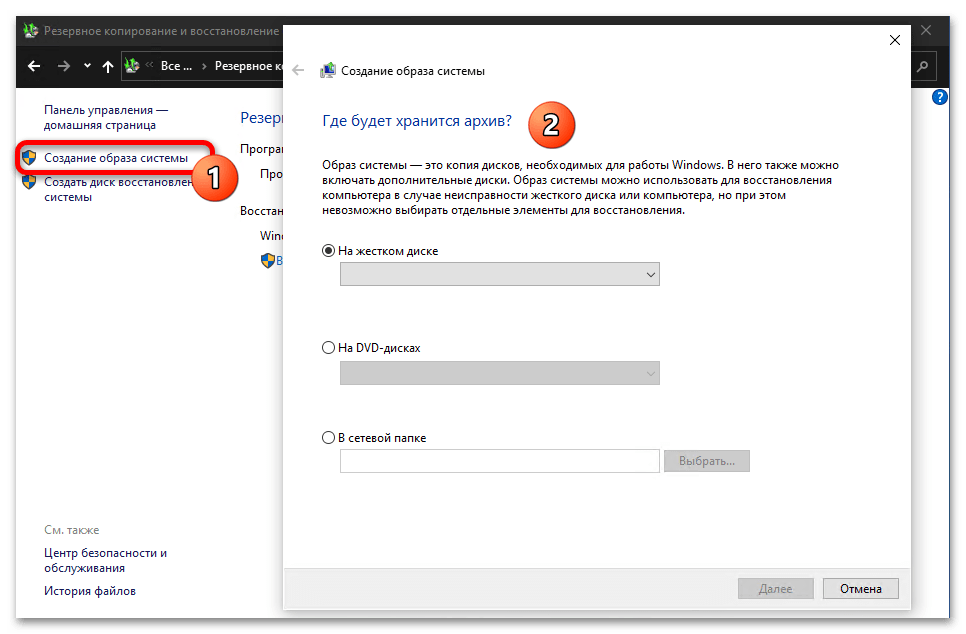Click the recent locations chevron

(87, 67)
